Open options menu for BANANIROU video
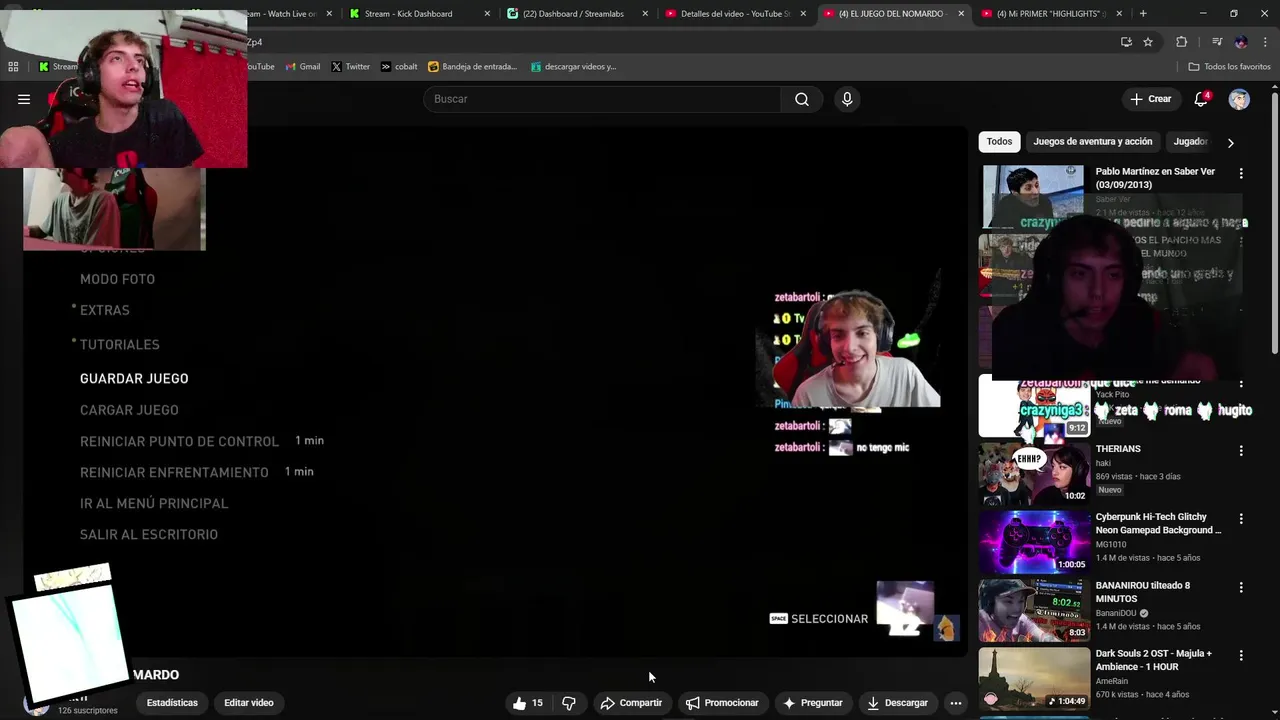 click(x=1241, y=587)
